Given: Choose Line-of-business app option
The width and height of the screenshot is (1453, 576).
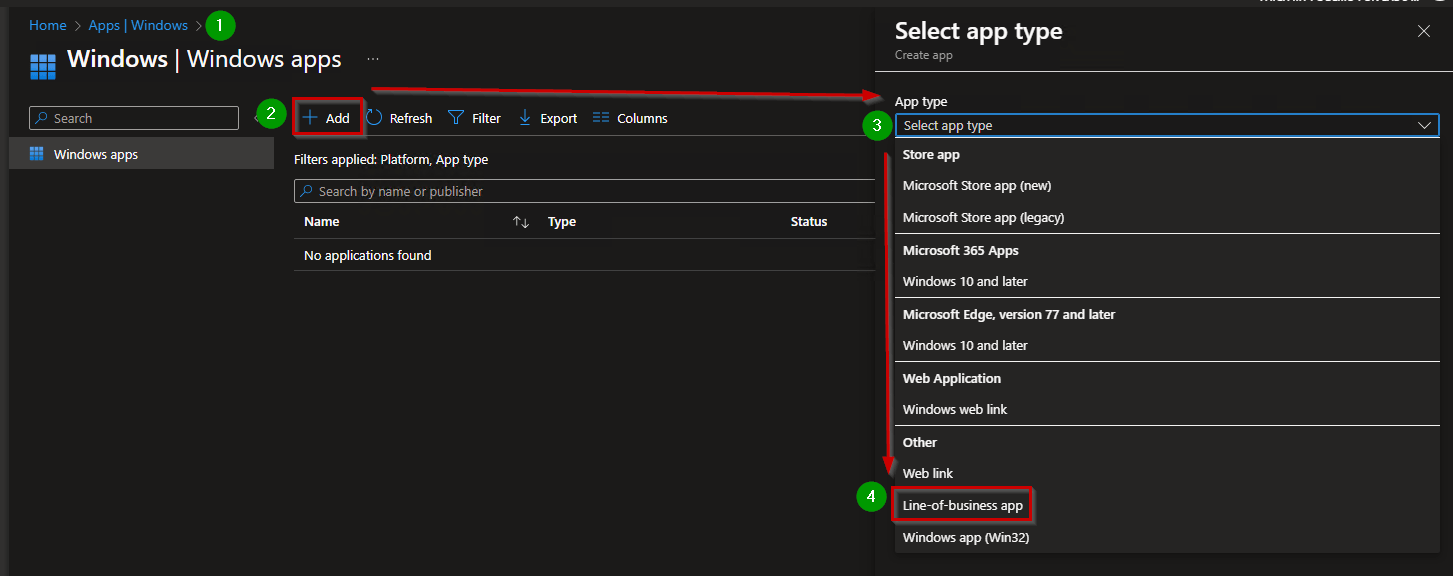Looking at the screenshot, I should pyautogui.click(x=1167, y=505).
